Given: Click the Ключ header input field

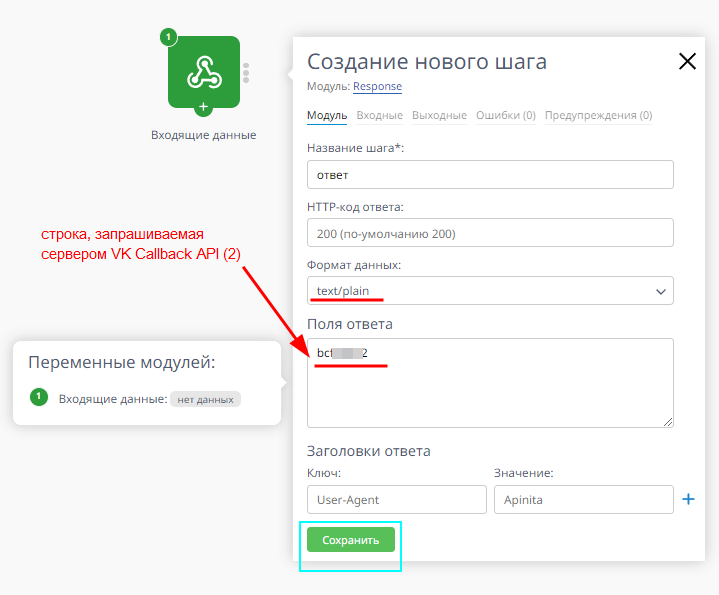Looking at the screenshot, I should pos(396,500).
